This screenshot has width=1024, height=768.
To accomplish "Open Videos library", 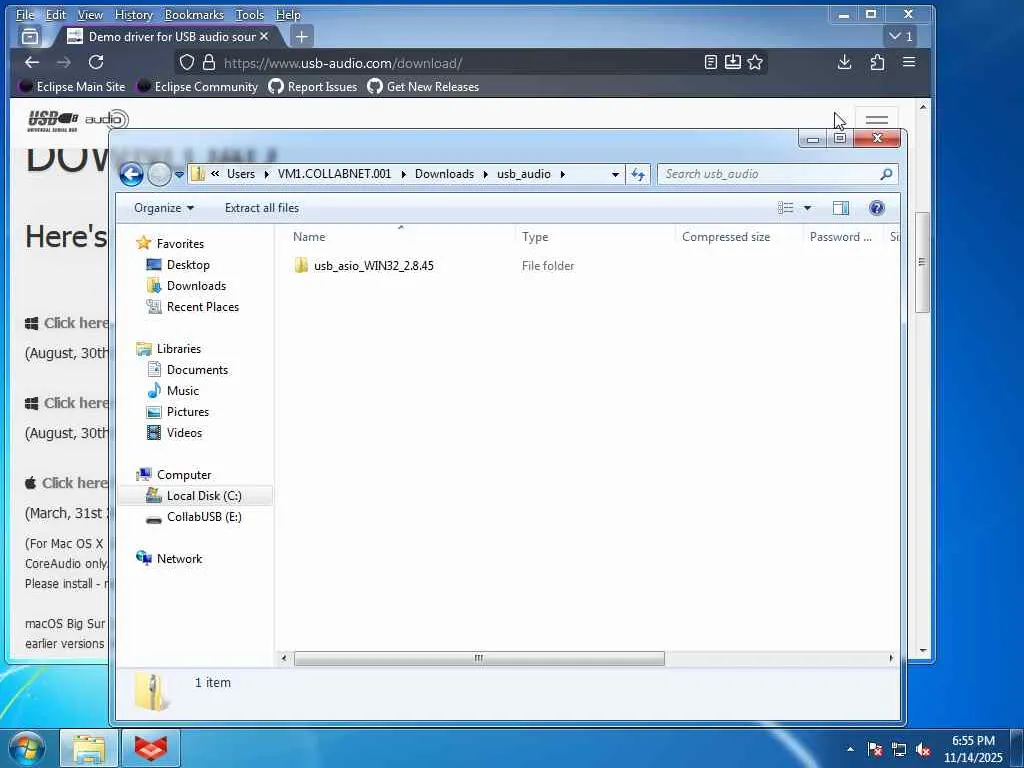I will 184,433.
